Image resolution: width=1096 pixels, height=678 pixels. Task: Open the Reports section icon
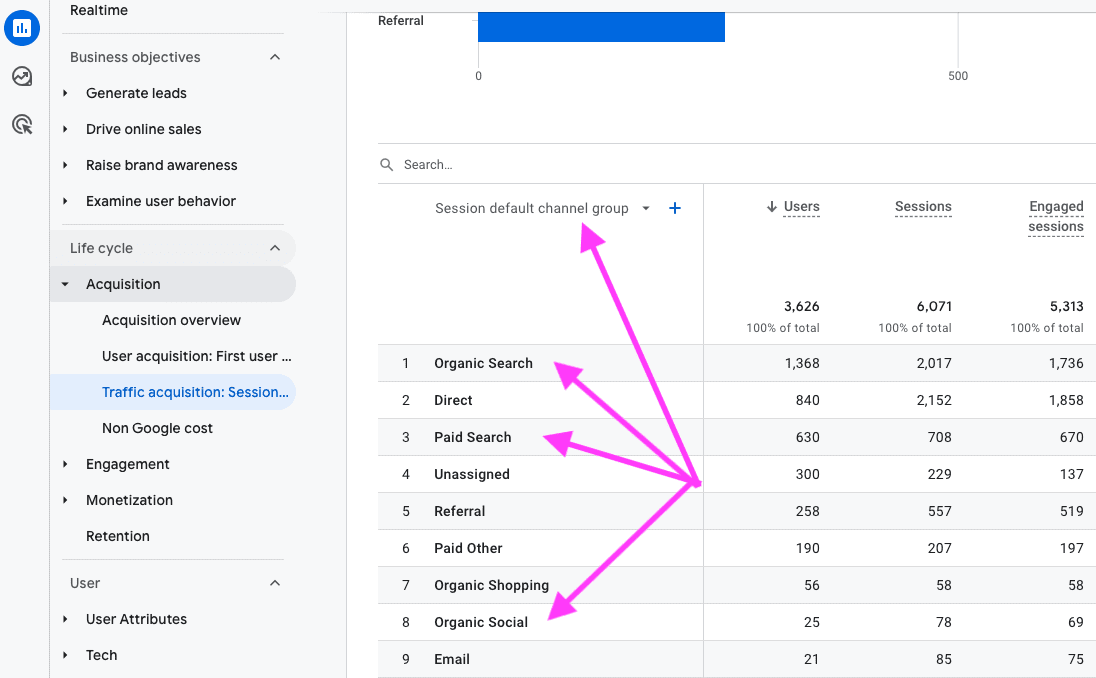[x=22, y=28]
